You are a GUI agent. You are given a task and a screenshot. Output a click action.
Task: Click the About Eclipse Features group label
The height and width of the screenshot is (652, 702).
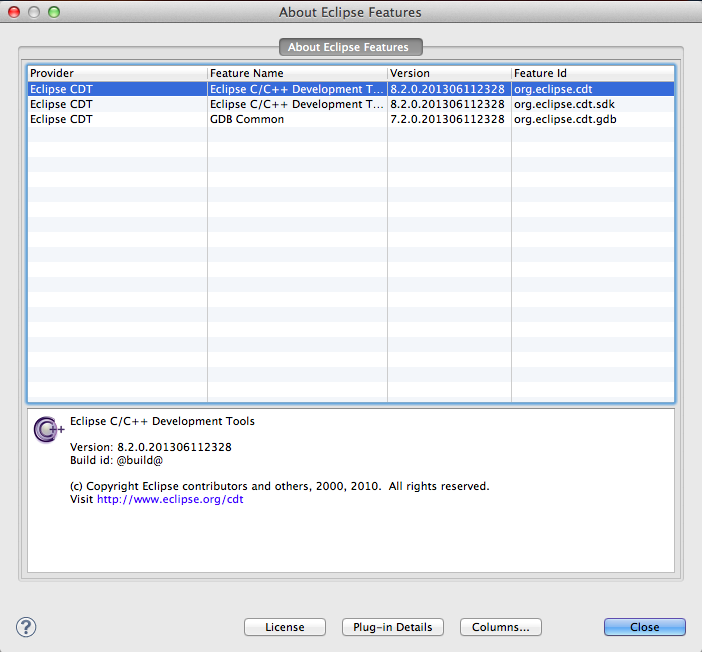(x=350, y=47)
